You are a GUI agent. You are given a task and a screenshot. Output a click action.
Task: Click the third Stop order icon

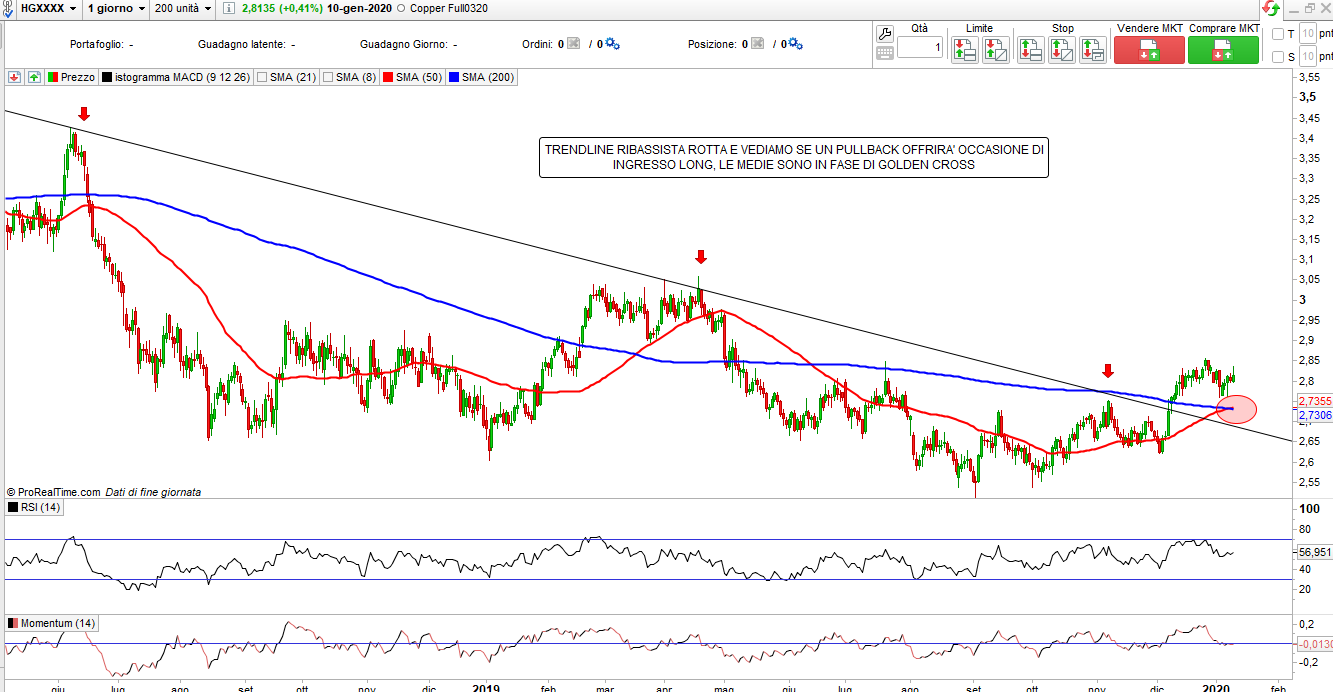(x=1092, y=49)
